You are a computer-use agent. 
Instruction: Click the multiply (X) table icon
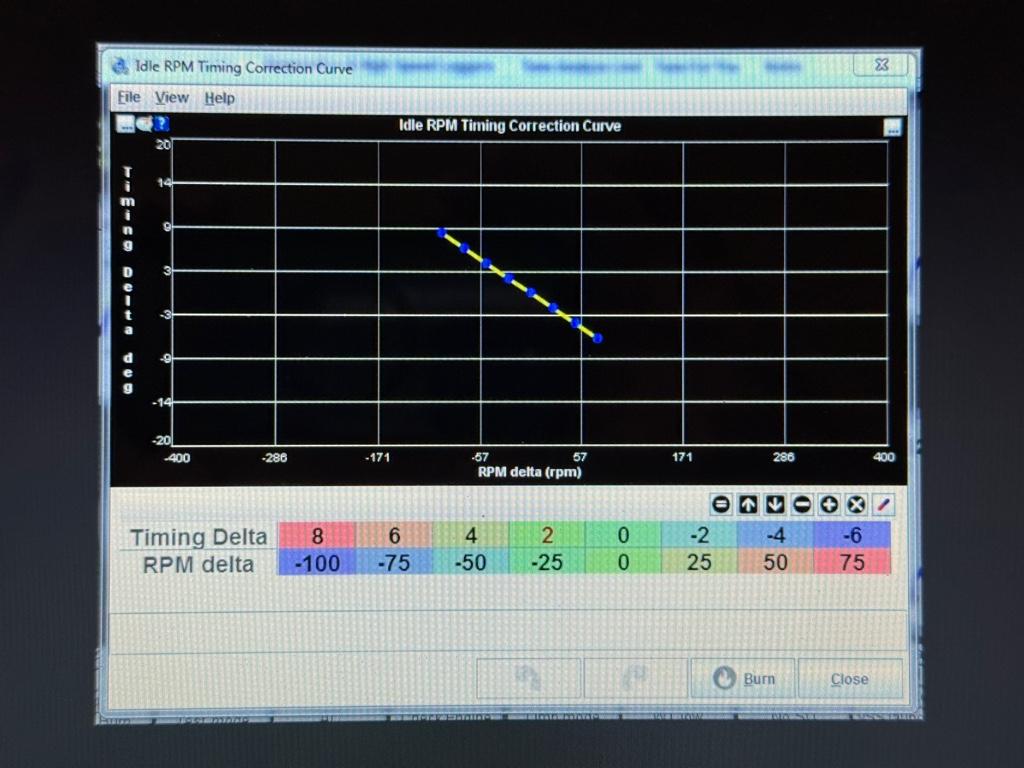click(856, 505)
